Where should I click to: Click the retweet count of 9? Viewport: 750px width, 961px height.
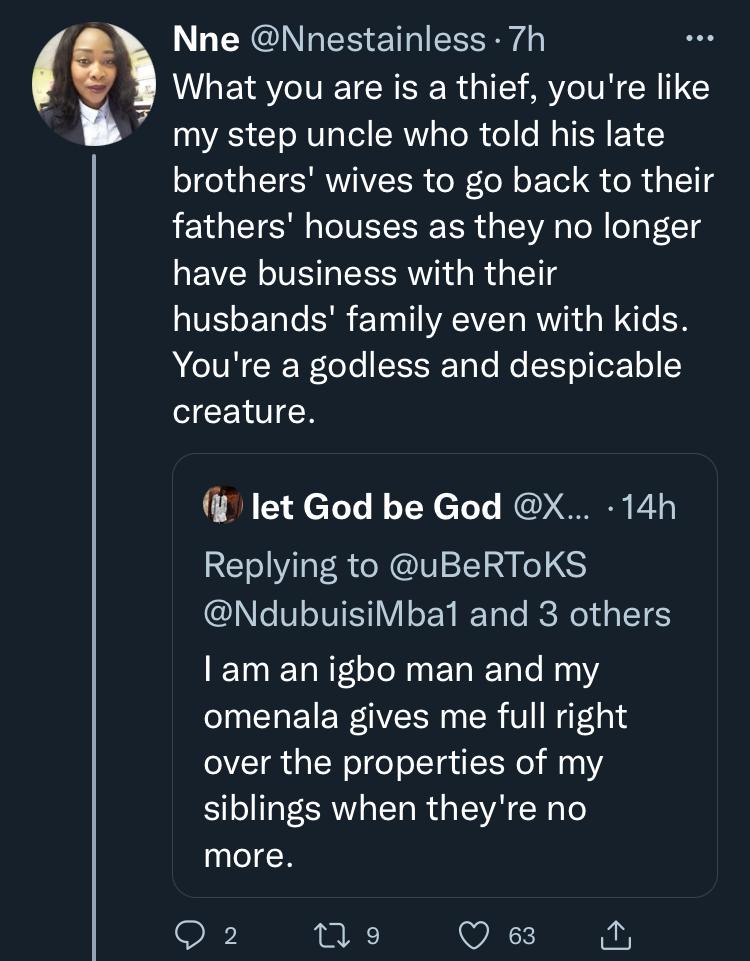click(373, 936)
